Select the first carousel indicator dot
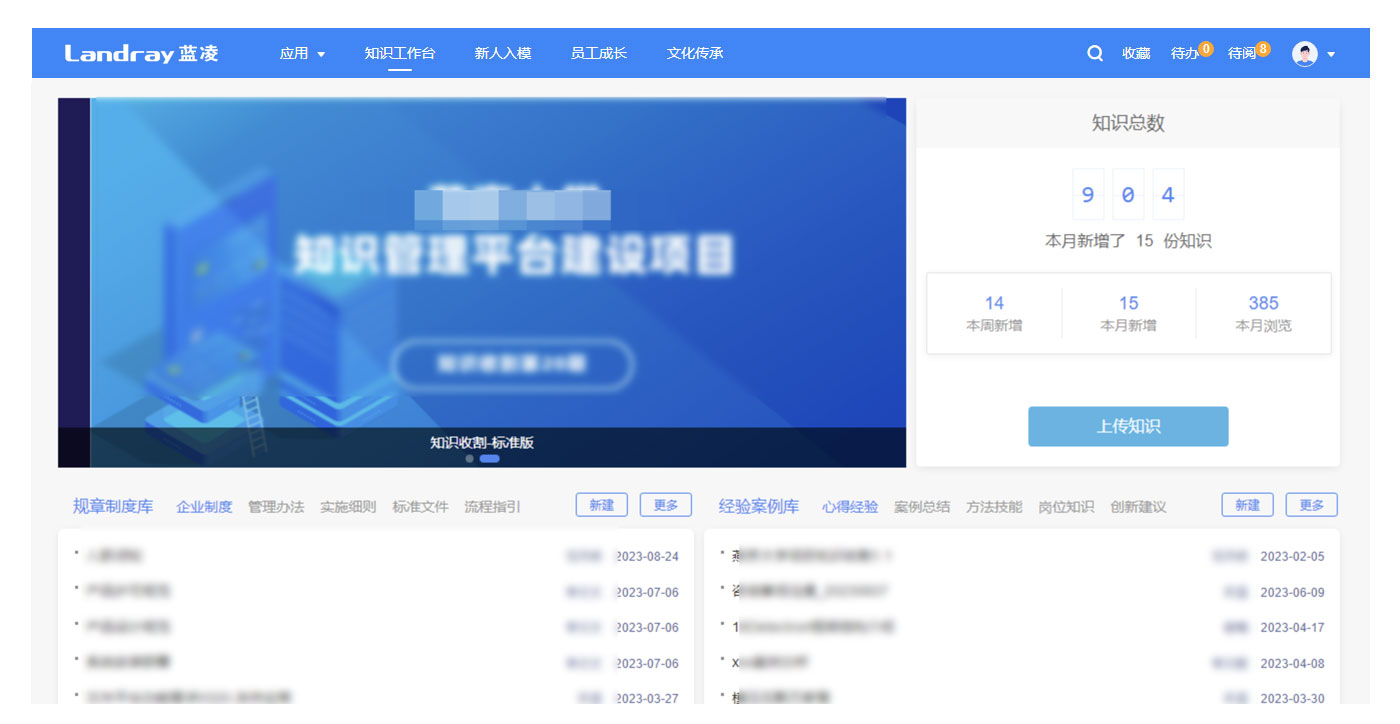 pos(470,459)
